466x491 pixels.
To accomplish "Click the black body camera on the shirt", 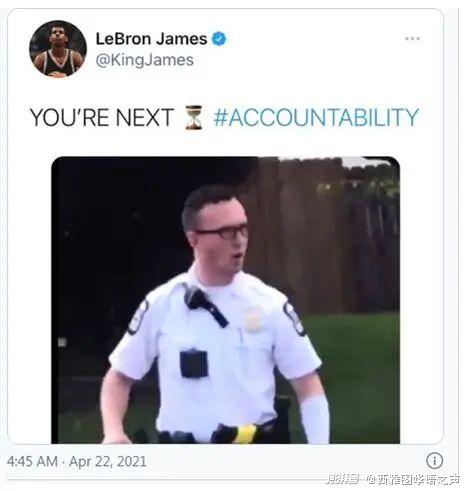I will tap(194, 363).
